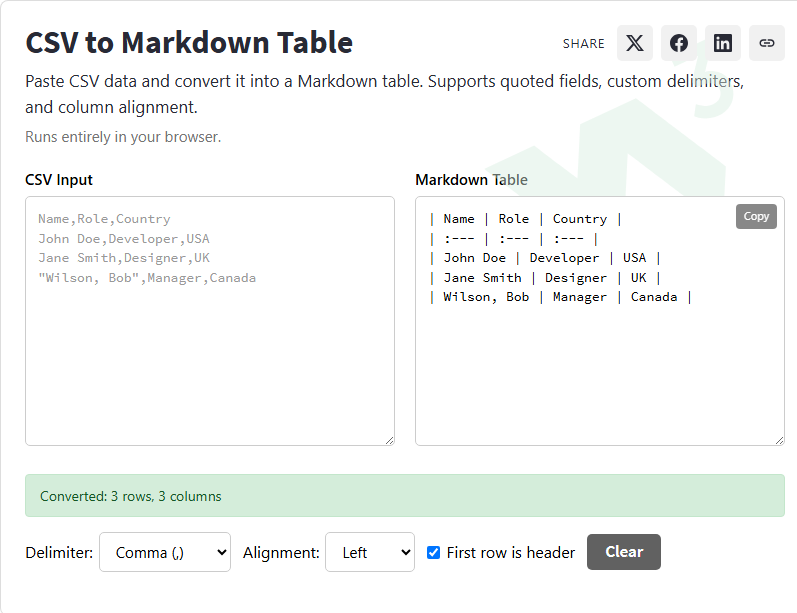Share the page on Facebook
The height and width of the screenshot is (613, 797).
point(679,43)
